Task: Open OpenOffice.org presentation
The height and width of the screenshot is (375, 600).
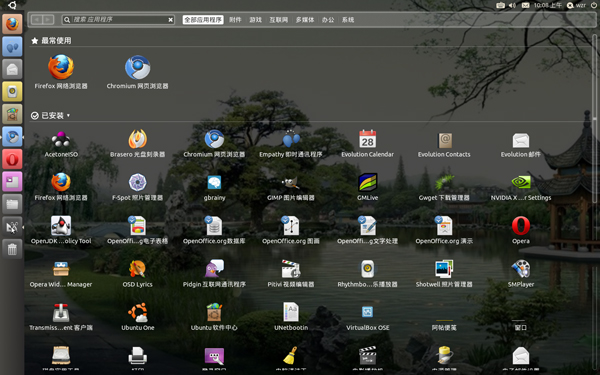Action: tap(444, 231)
